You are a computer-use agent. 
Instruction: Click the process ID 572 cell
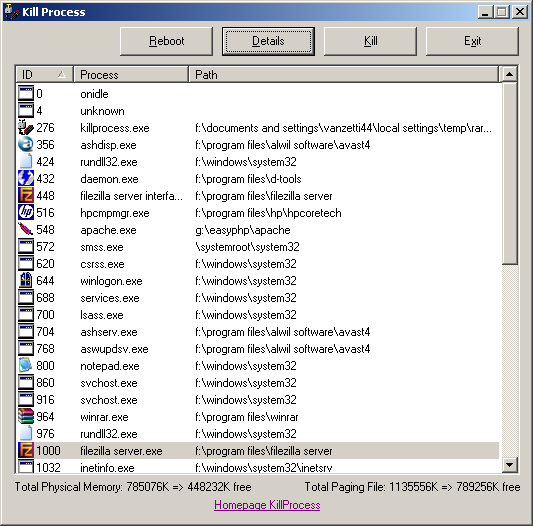click(x=45, y=247)
